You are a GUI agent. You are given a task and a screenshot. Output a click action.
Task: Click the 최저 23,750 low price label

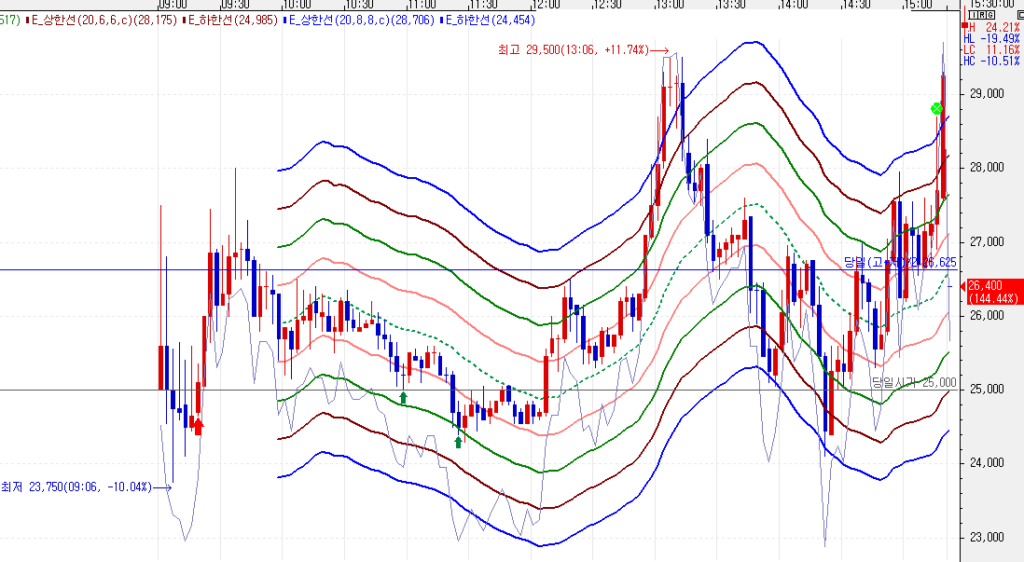coord(76,487)
